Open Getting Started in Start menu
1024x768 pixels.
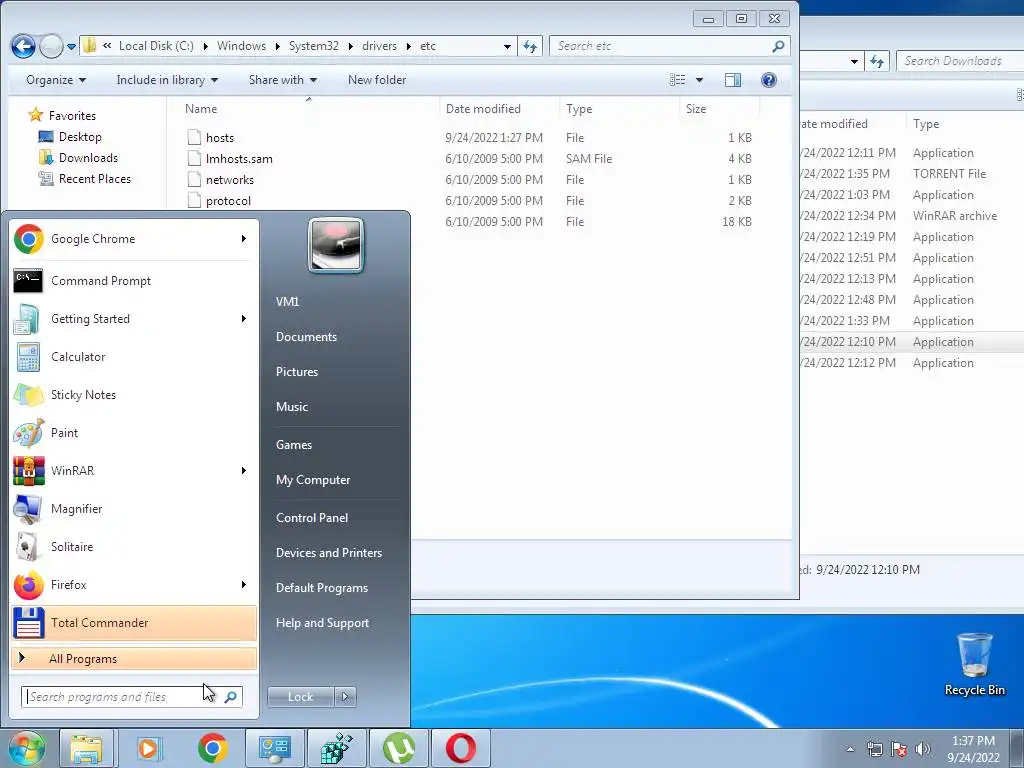134,319
